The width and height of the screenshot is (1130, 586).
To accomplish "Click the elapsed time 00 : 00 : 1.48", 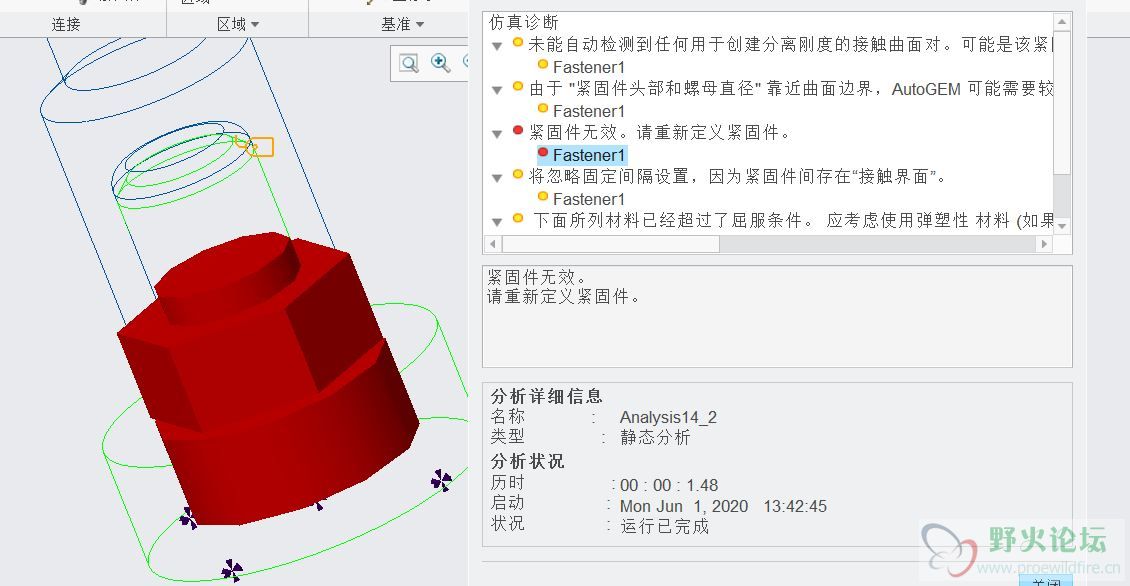I will pos(669,486).
